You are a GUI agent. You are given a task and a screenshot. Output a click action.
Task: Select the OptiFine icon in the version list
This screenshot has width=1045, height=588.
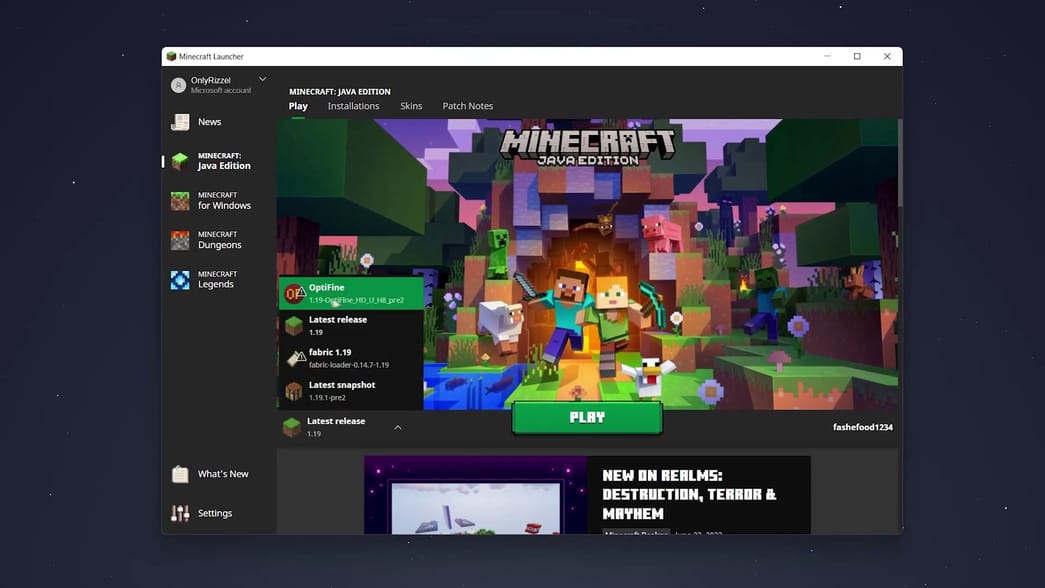[294, 292]
